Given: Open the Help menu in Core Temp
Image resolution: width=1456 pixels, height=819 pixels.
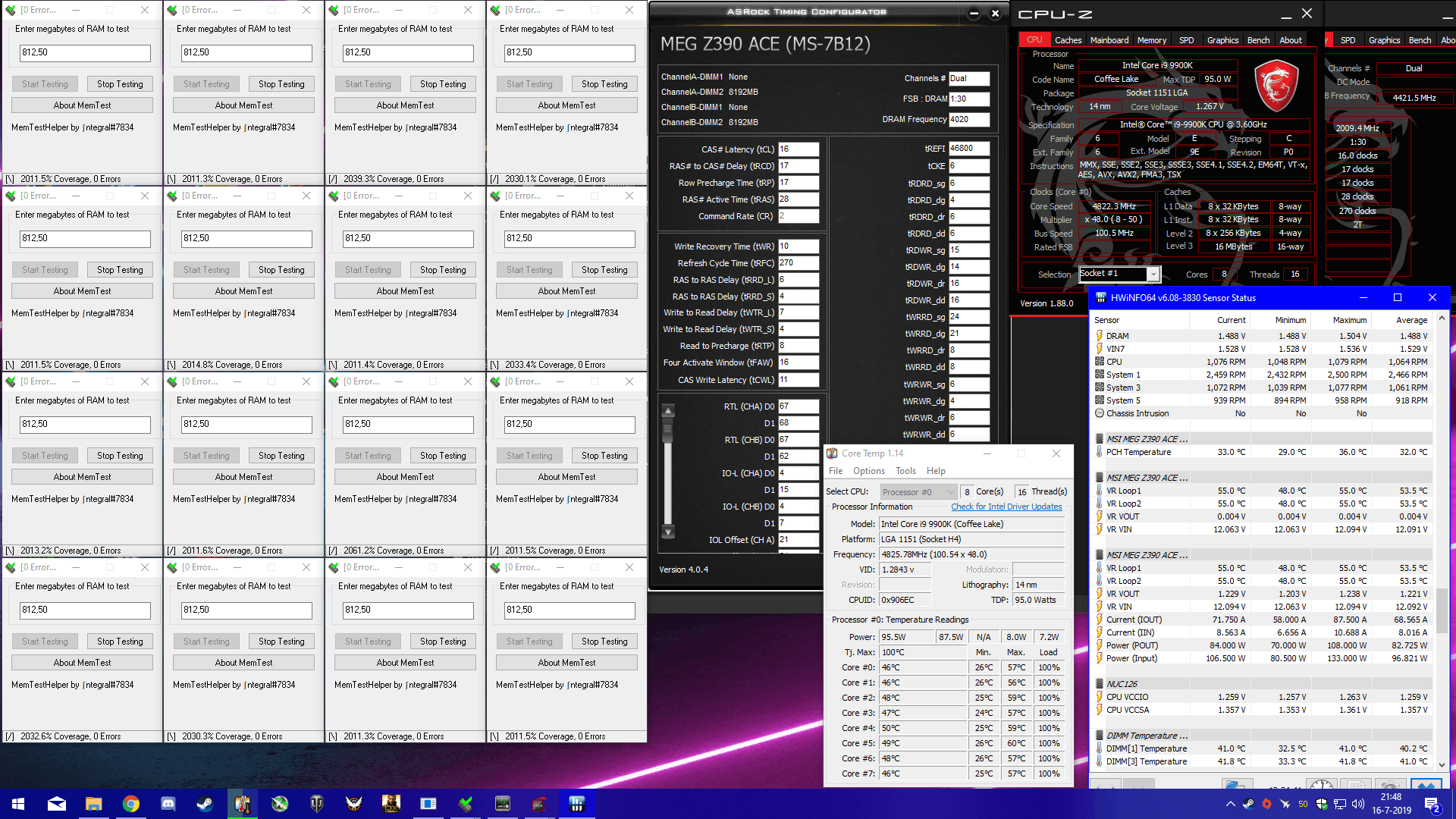Looking at the screenshot, I should 936,471.
